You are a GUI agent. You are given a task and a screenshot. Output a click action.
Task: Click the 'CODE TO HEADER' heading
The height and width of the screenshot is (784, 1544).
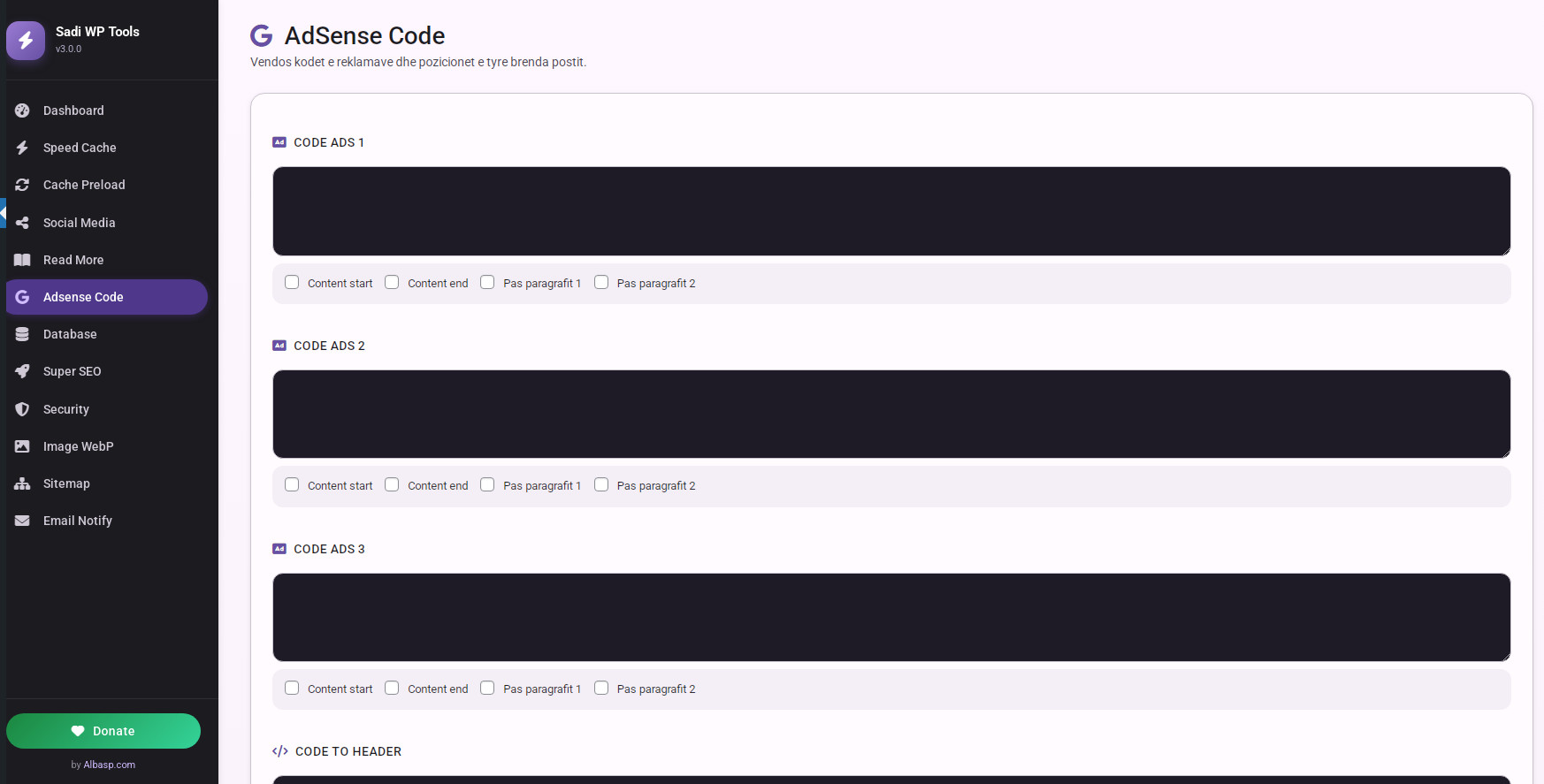pyautogui.click(x=348, y=751)
